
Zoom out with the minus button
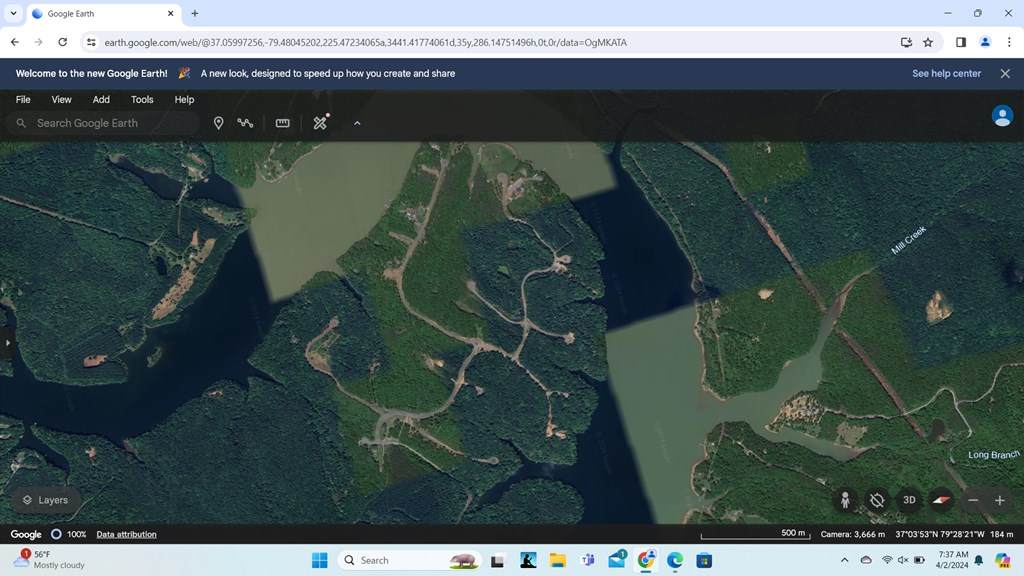(x=973, y=500)
